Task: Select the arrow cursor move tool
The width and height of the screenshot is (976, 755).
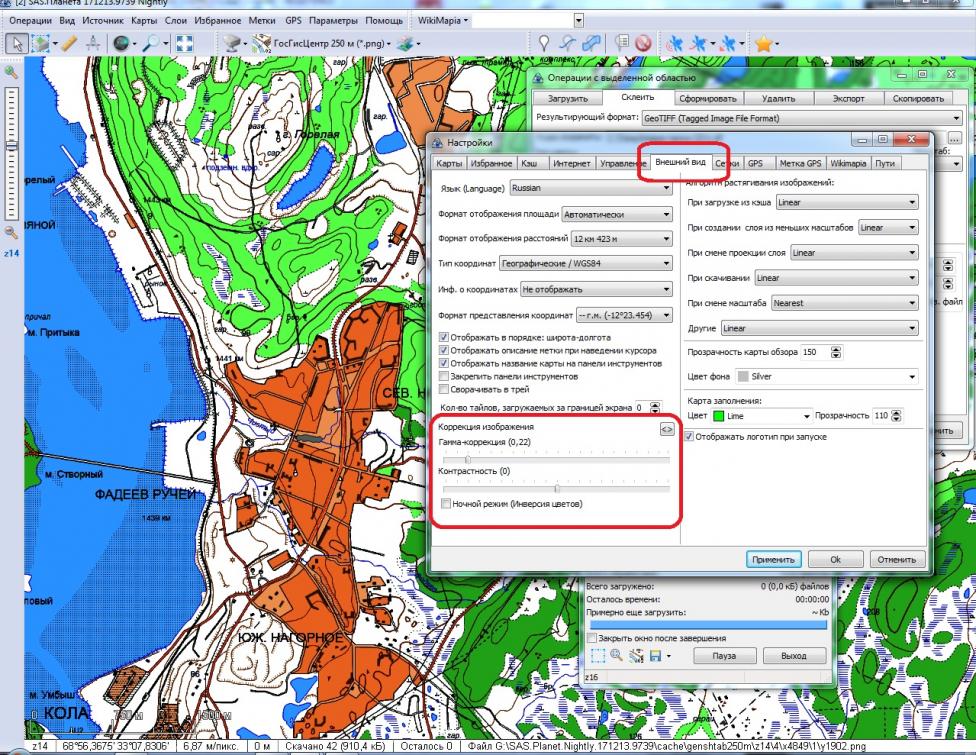Action: 18,43
